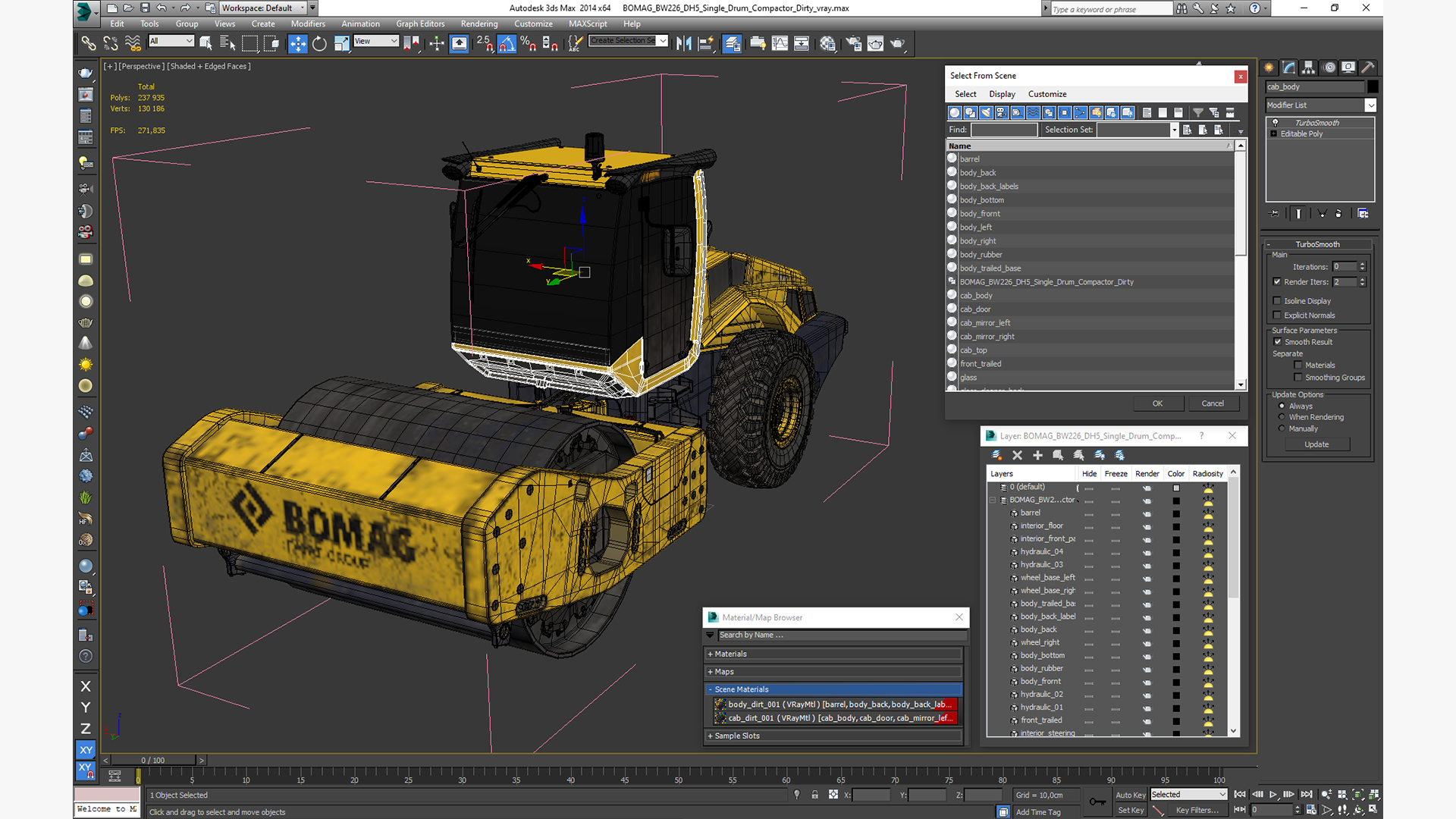Select Always update option

[x=1282, y=406]
